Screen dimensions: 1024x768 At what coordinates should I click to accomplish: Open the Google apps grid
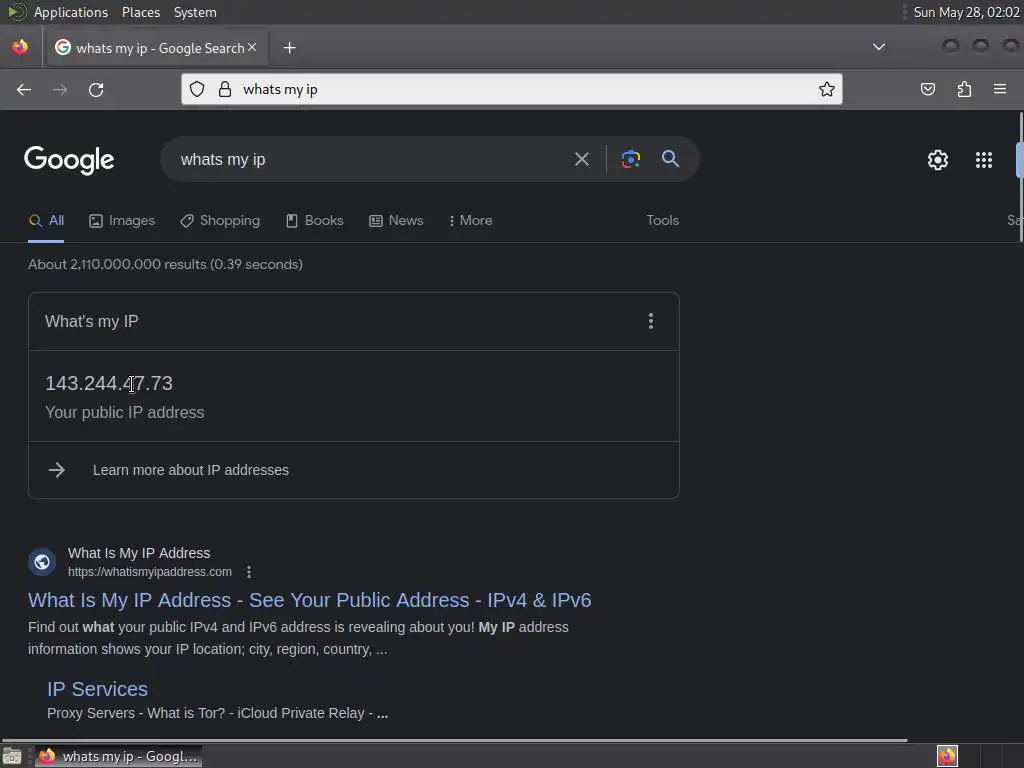point(984,160)
